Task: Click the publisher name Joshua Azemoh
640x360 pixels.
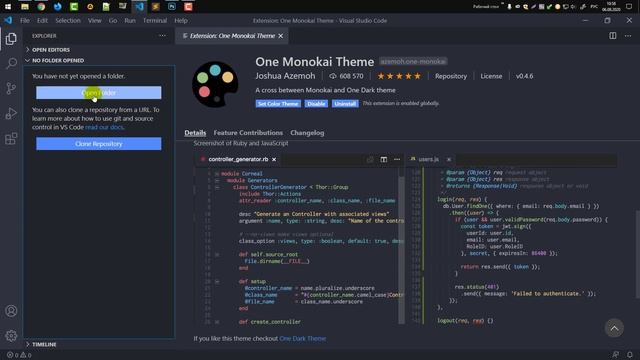Action: click(285, 76)
